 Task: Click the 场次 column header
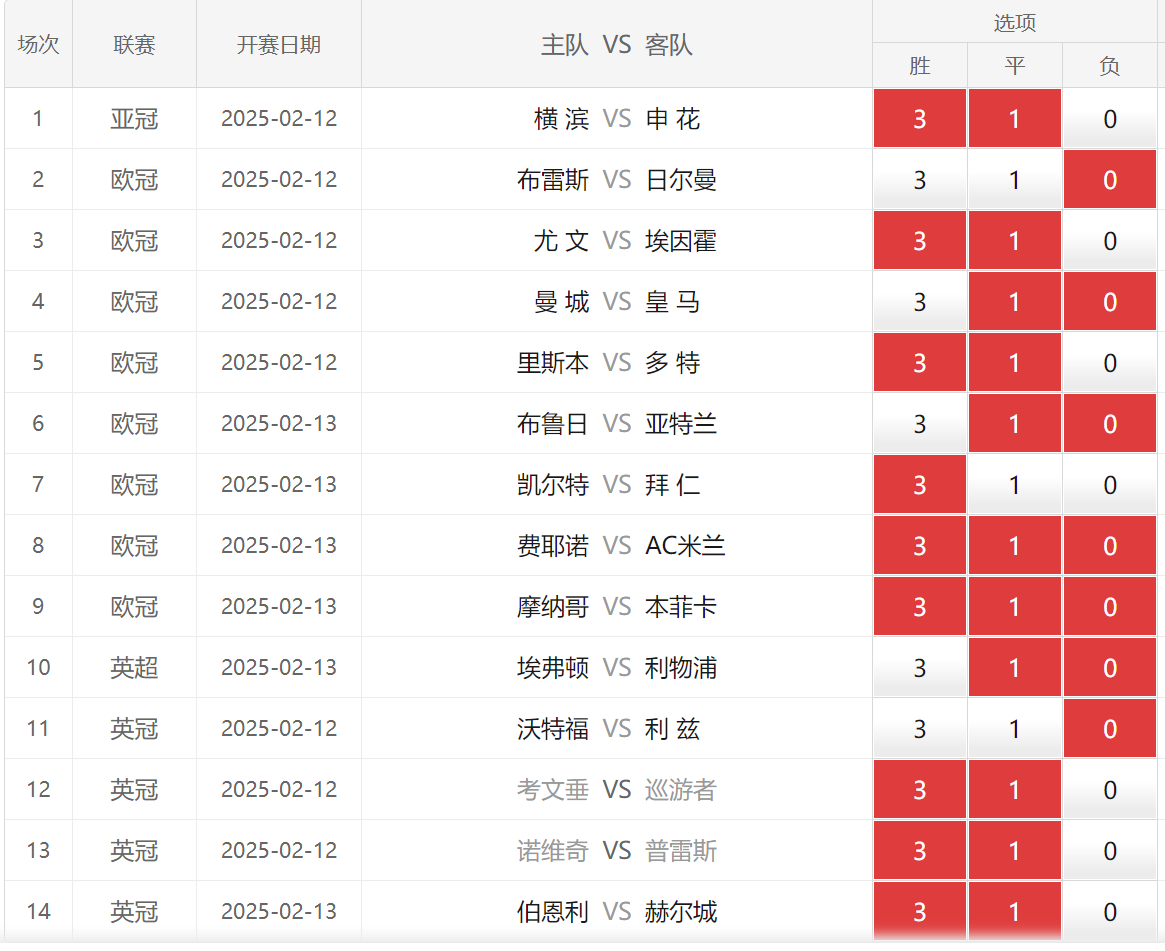[39, 44]
